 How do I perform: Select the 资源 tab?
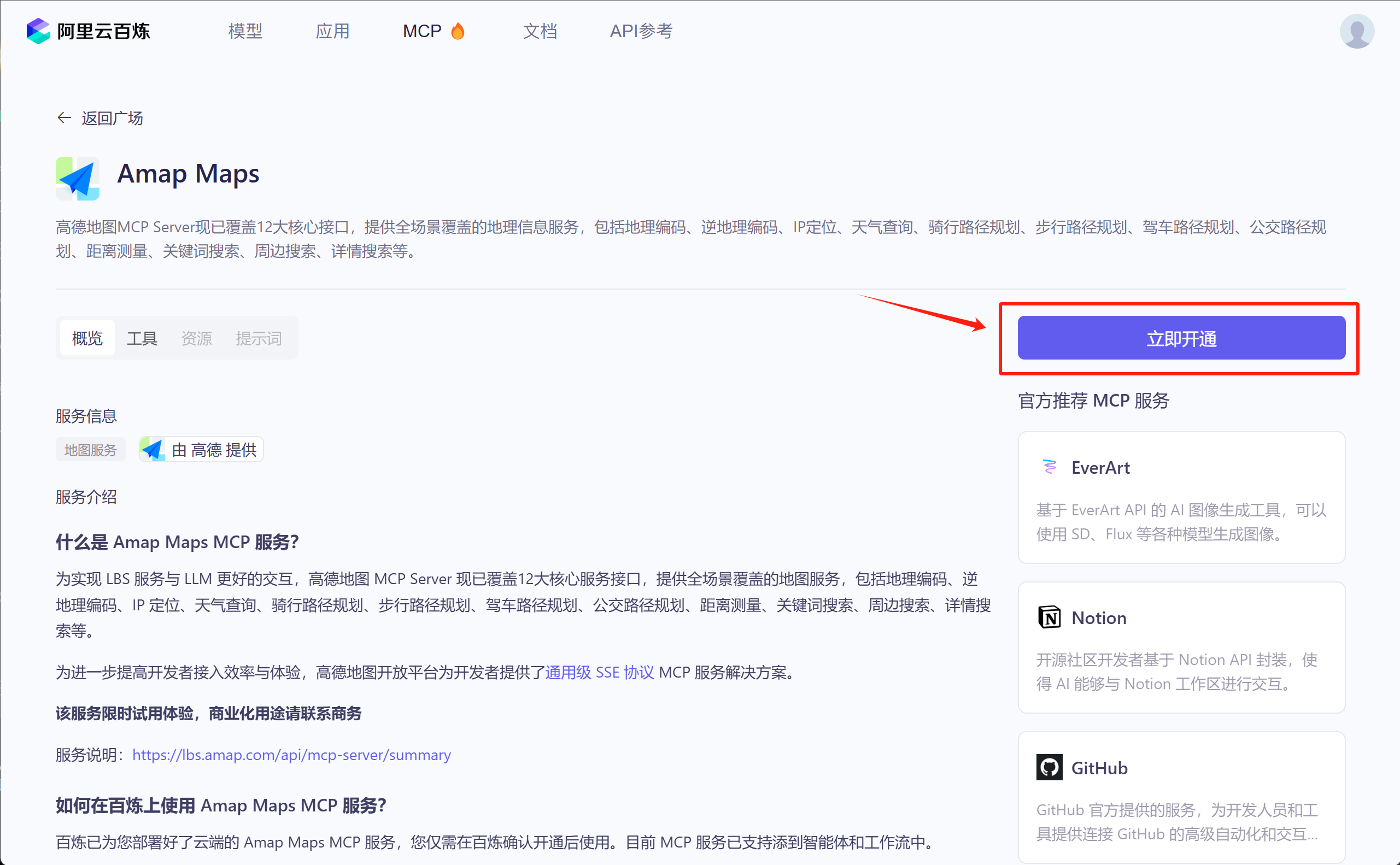[196, 338]
